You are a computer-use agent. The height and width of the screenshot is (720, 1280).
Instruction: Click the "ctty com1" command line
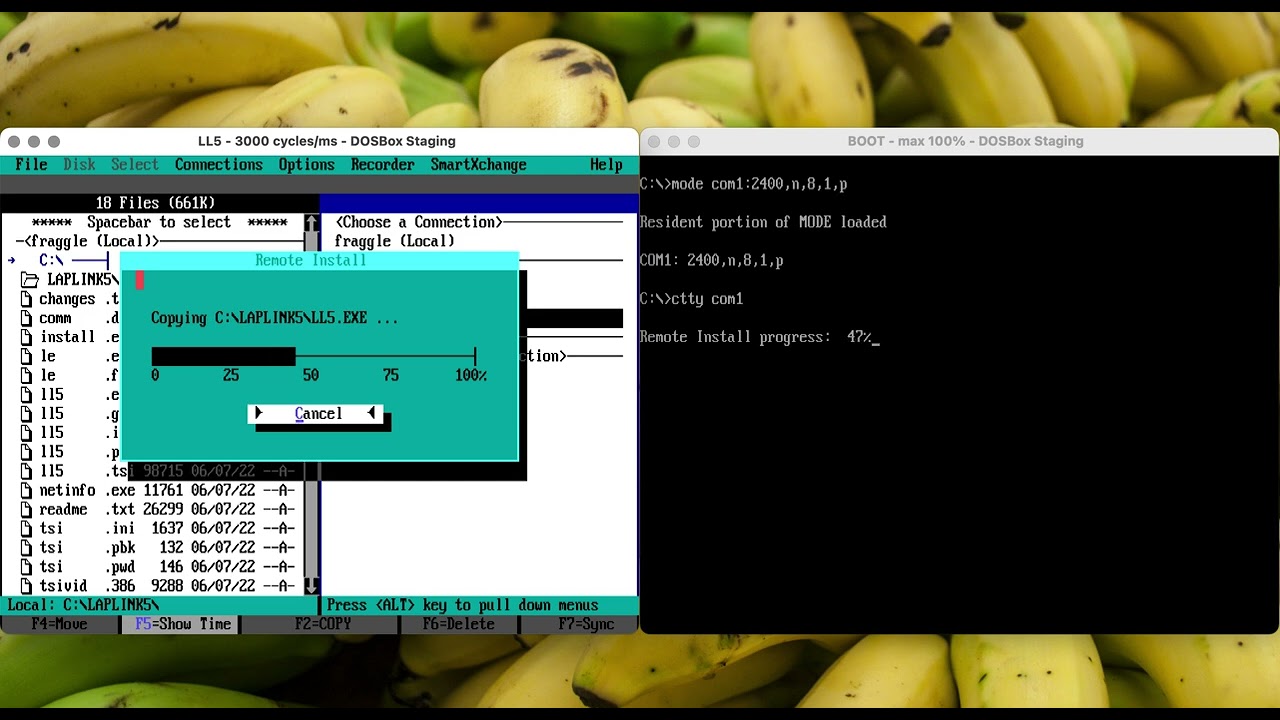pyautogui.click(x=691, y=299)
